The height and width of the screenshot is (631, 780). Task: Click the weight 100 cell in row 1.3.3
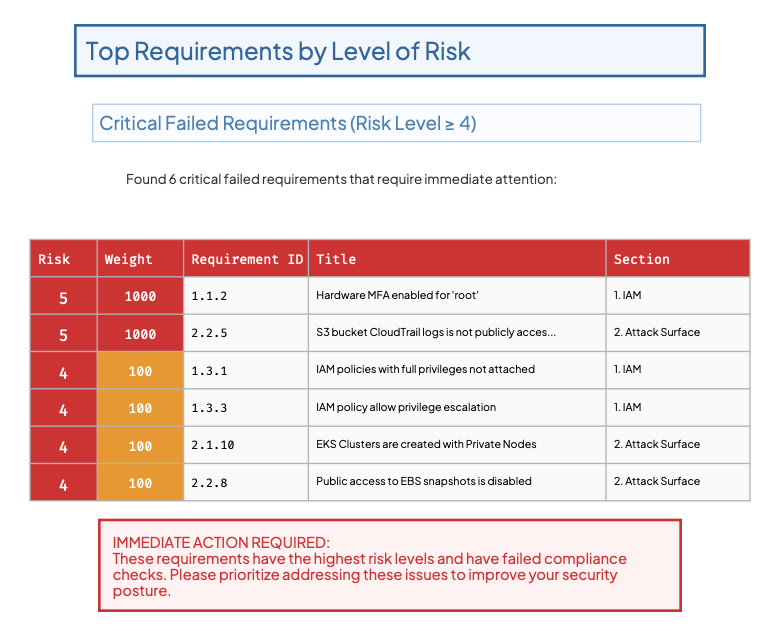point(140,408)
